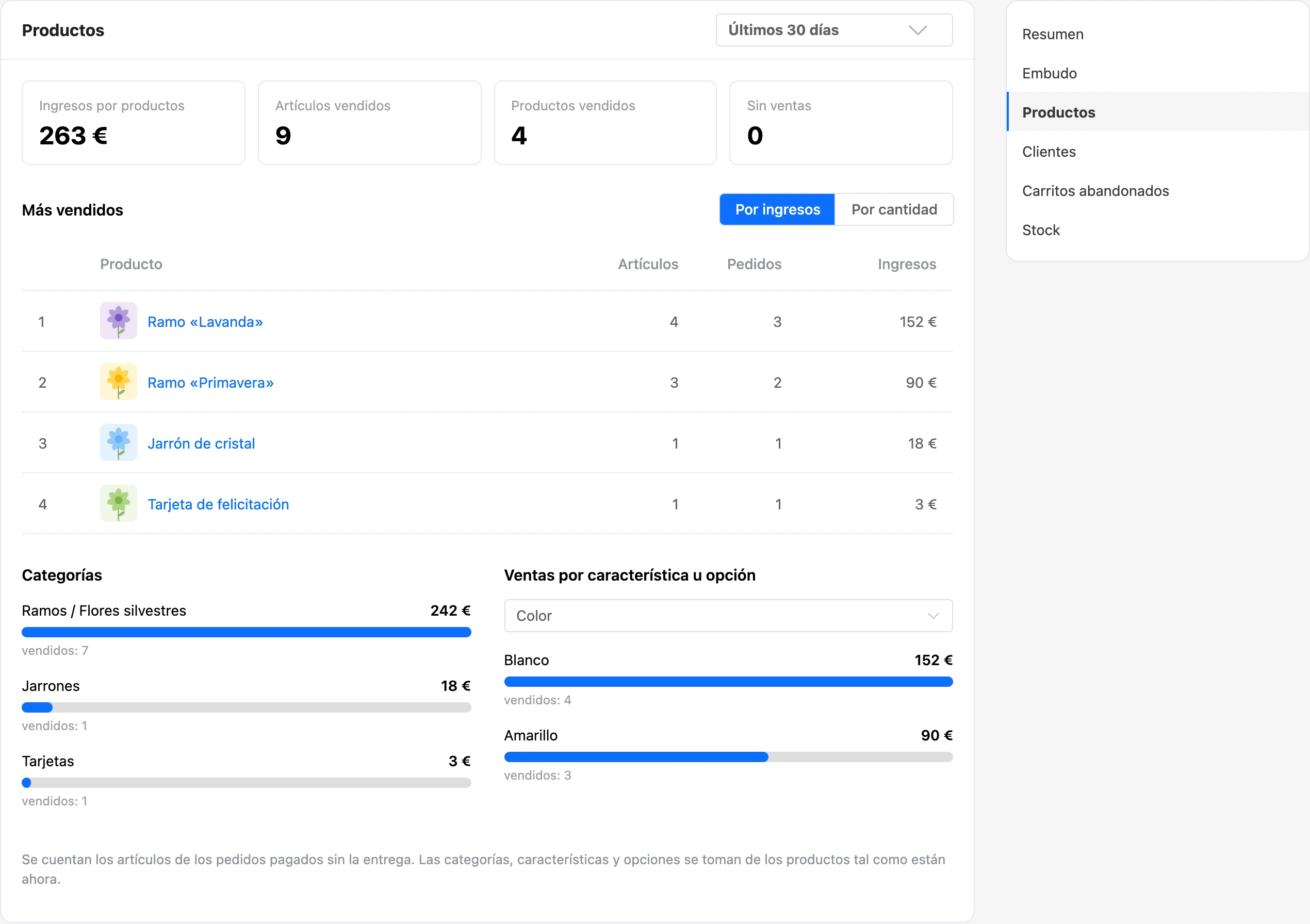The width and height of the screenshot is (1310, 924).
Task: Click the purple Lavanda flower thumbnail
Action: click(119, 321)
